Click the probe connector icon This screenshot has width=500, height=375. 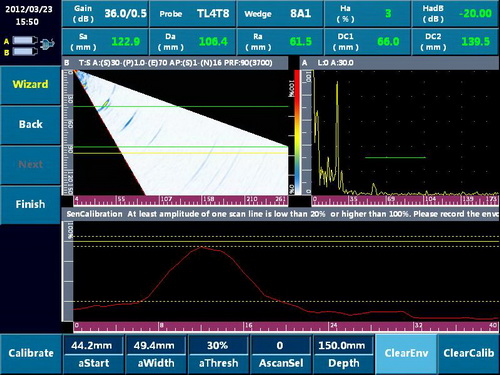pos(47,44)
